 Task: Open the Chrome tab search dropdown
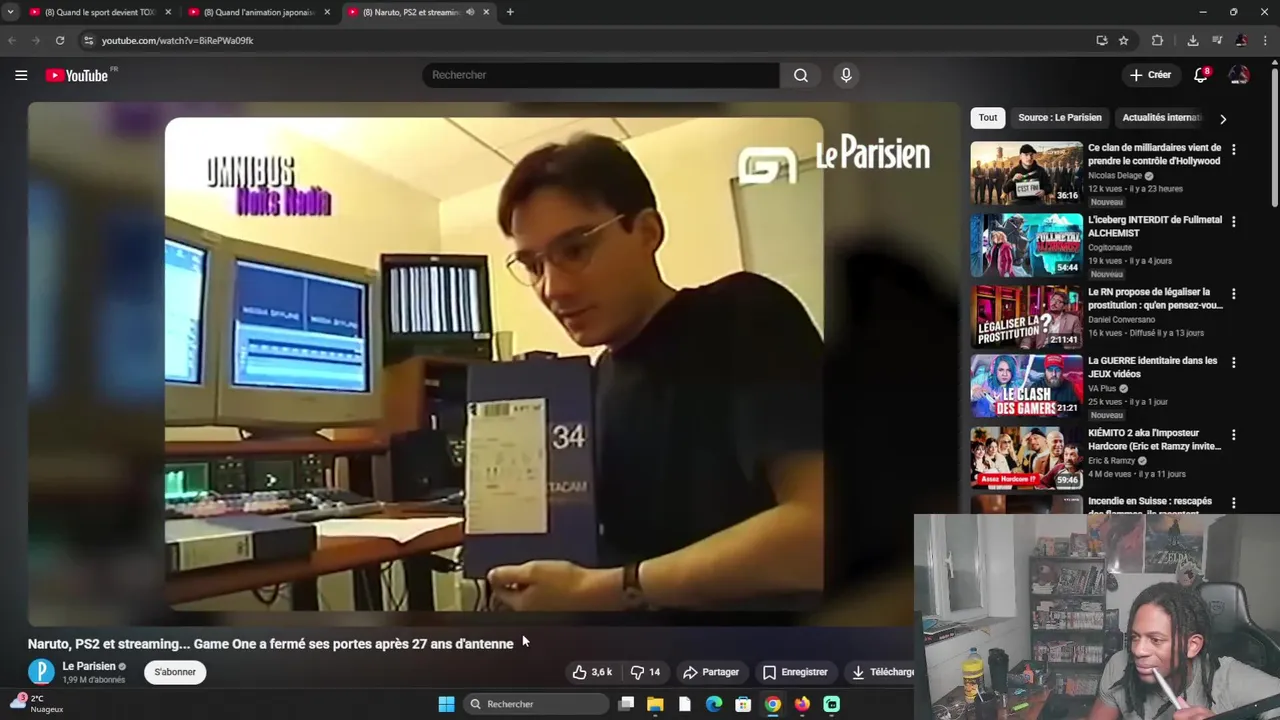[x=10, y=12]
